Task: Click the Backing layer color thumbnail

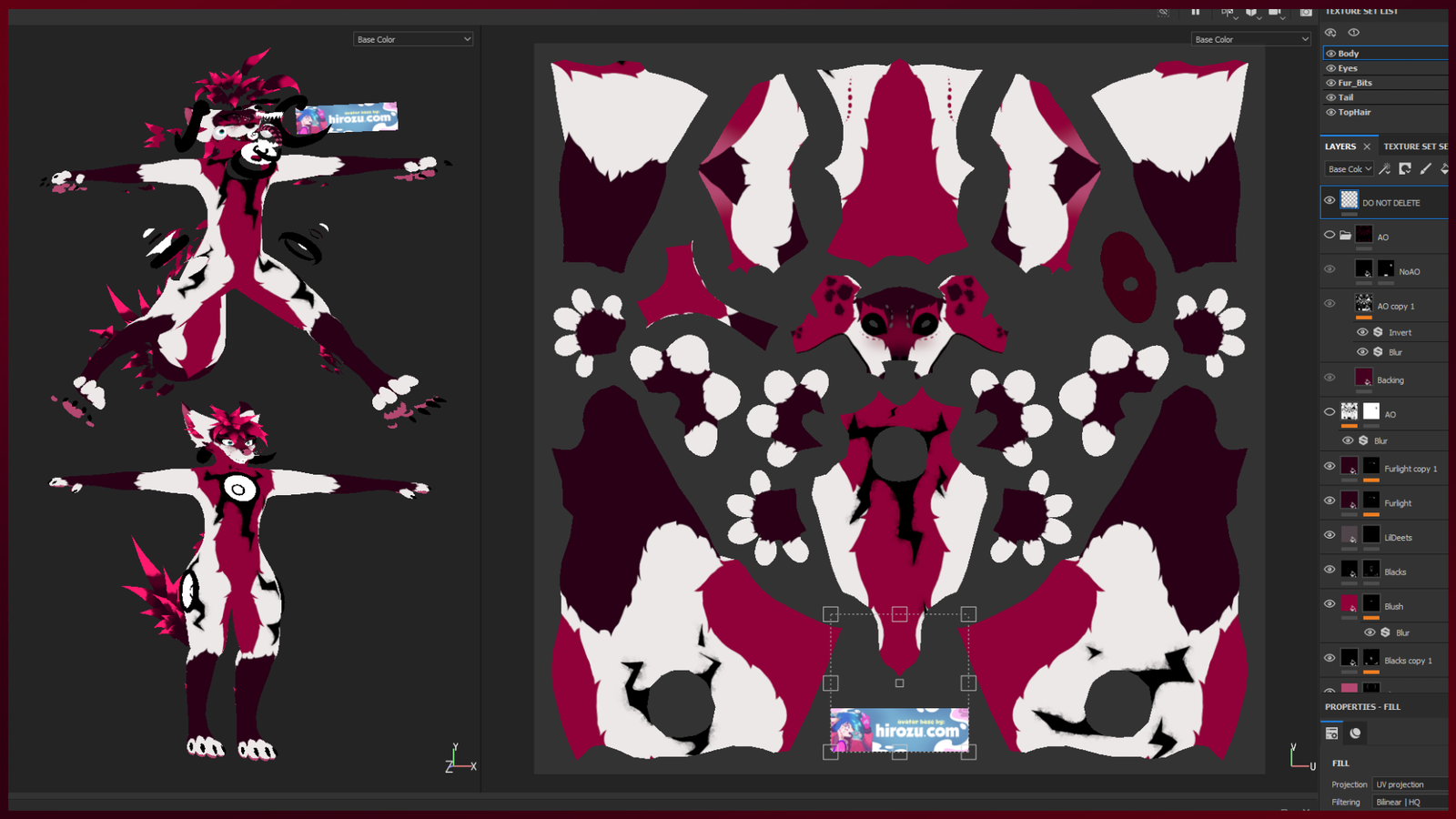Action: (1363, 378)
